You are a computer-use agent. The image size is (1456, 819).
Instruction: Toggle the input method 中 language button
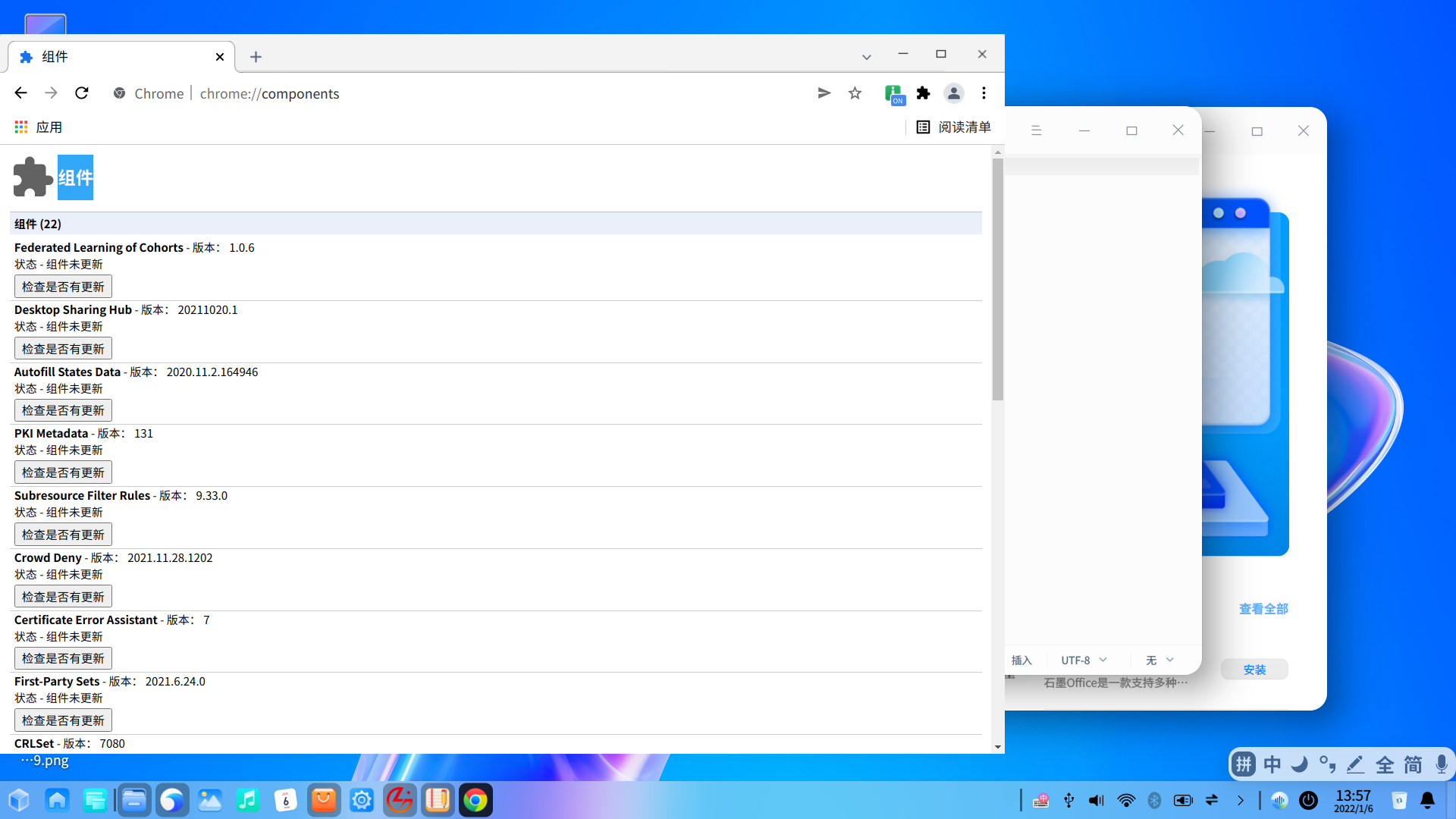pos(1272,764)
